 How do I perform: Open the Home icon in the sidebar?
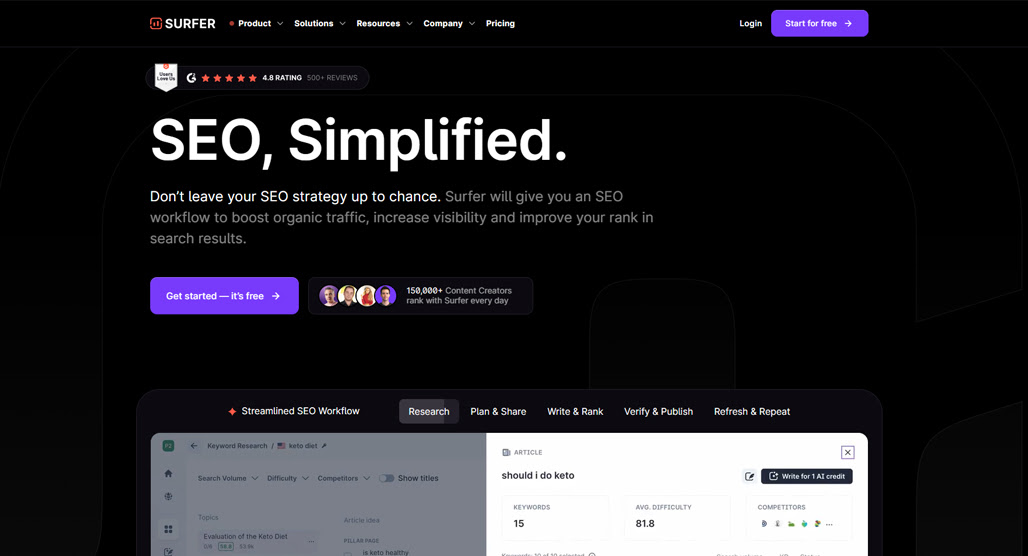tap(168, 473)
